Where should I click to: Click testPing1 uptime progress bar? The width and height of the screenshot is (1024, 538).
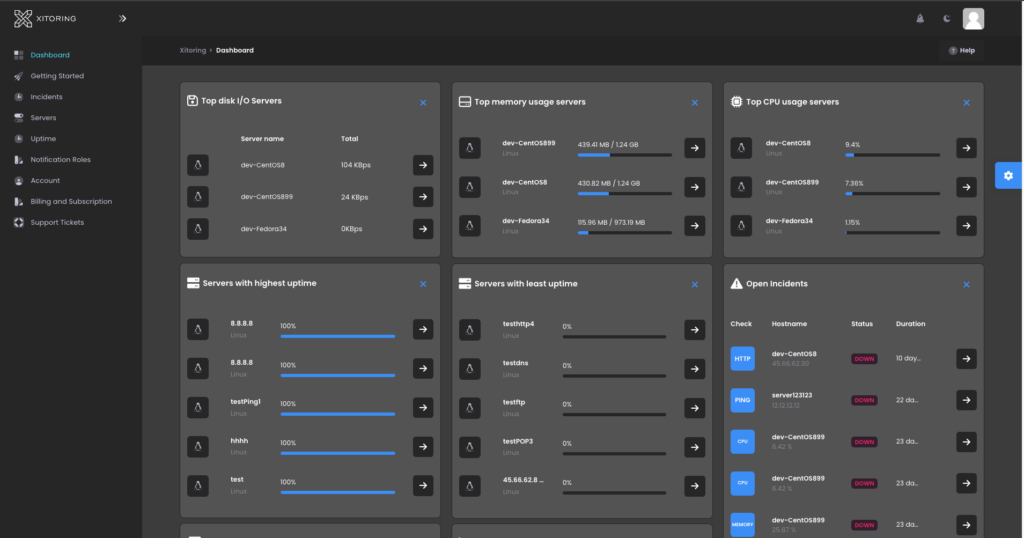[x=338, y=414]
